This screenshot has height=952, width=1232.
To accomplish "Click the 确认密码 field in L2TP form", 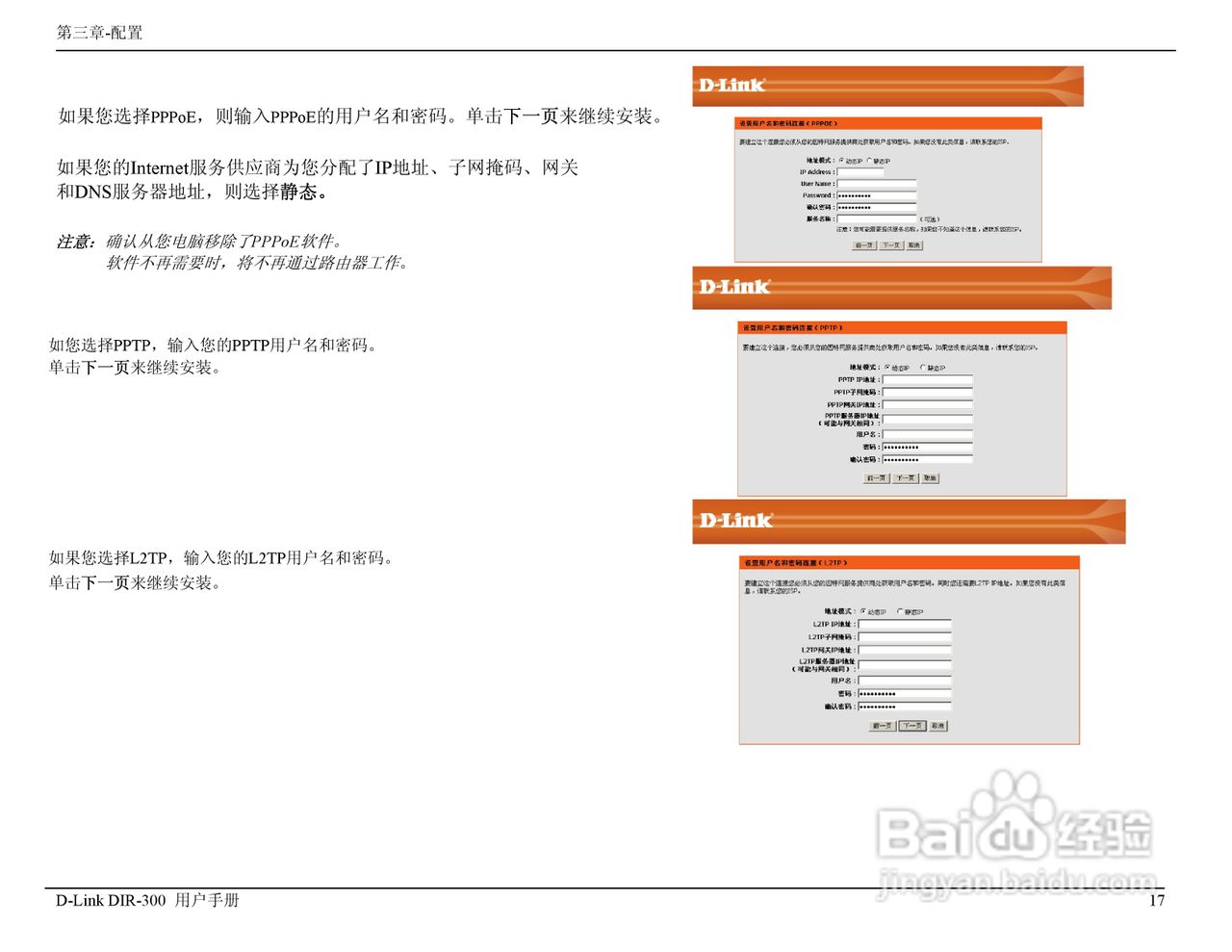I will [905, 707].
